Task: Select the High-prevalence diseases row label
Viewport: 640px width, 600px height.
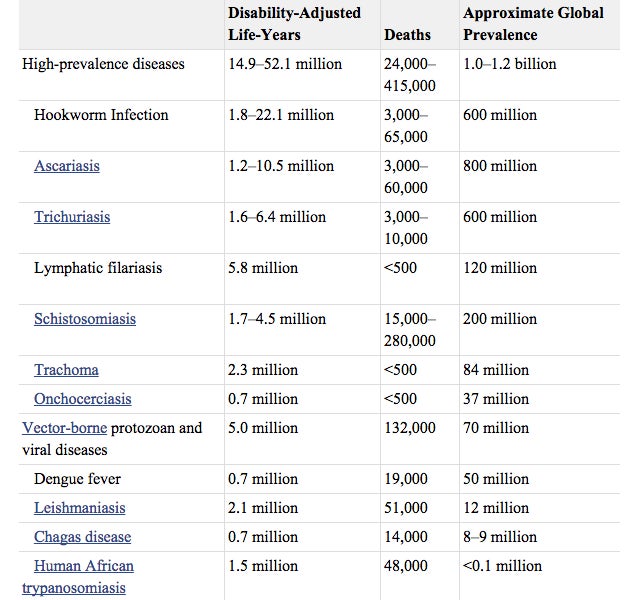Action: [103, 64]
